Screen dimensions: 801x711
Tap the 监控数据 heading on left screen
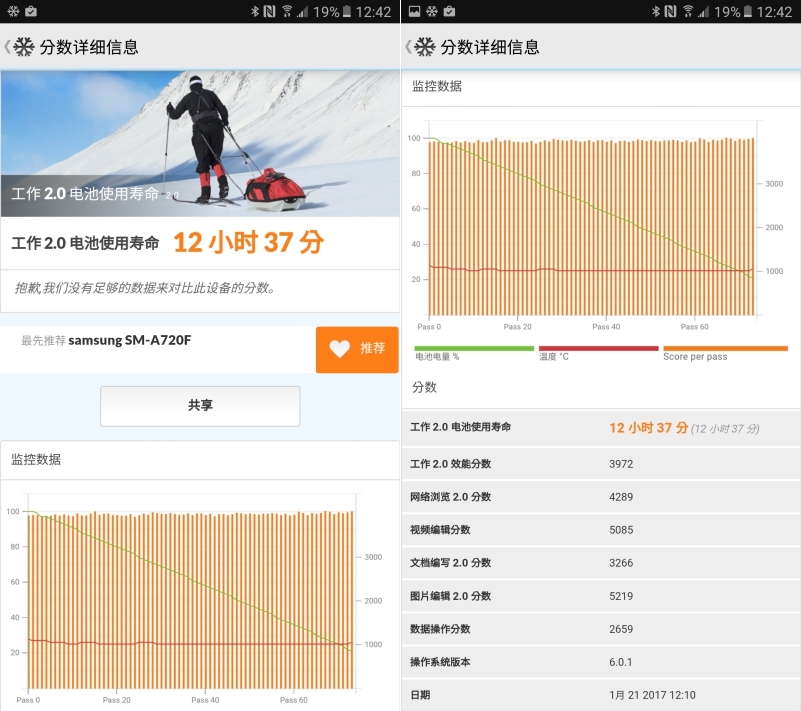tap(36, 460)
